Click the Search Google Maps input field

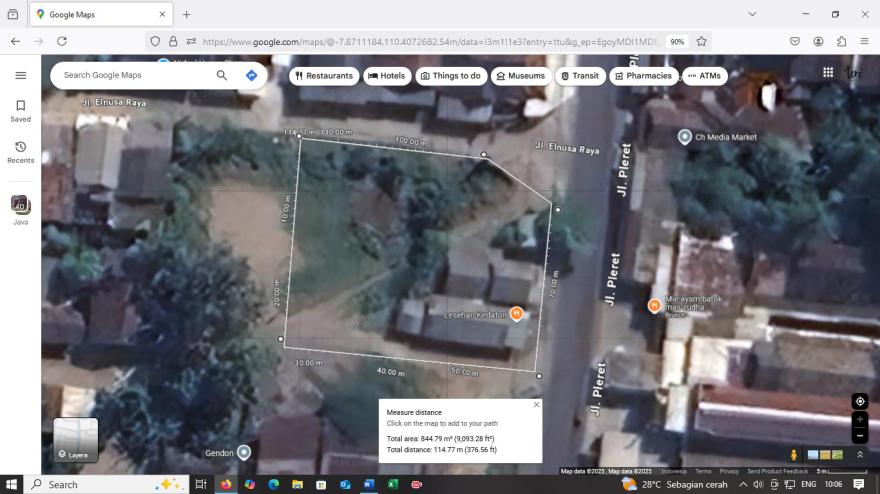135,75
